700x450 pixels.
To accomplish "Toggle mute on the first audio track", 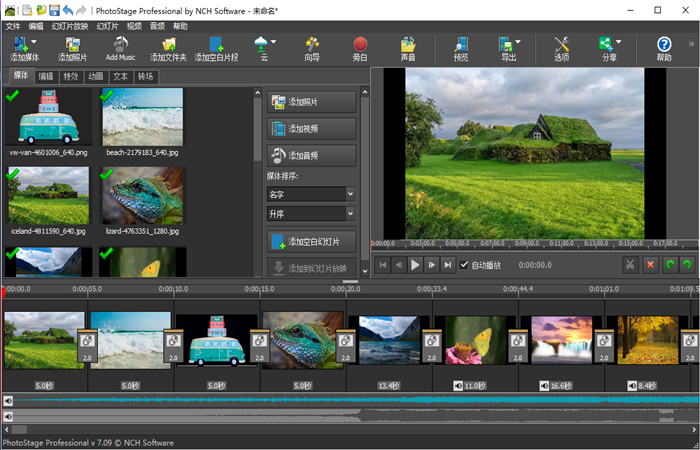I will pyautogui.click(x=8, y=401).
